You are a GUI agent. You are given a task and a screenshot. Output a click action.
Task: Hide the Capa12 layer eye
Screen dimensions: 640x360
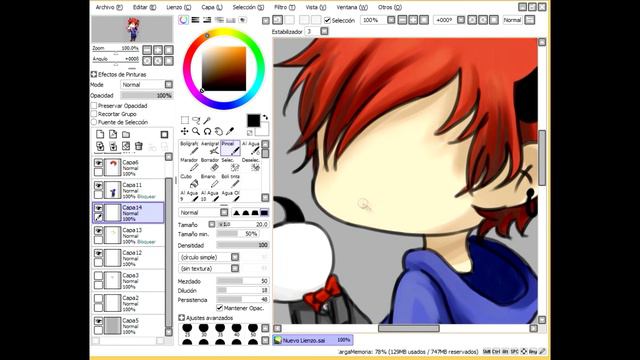98,253
